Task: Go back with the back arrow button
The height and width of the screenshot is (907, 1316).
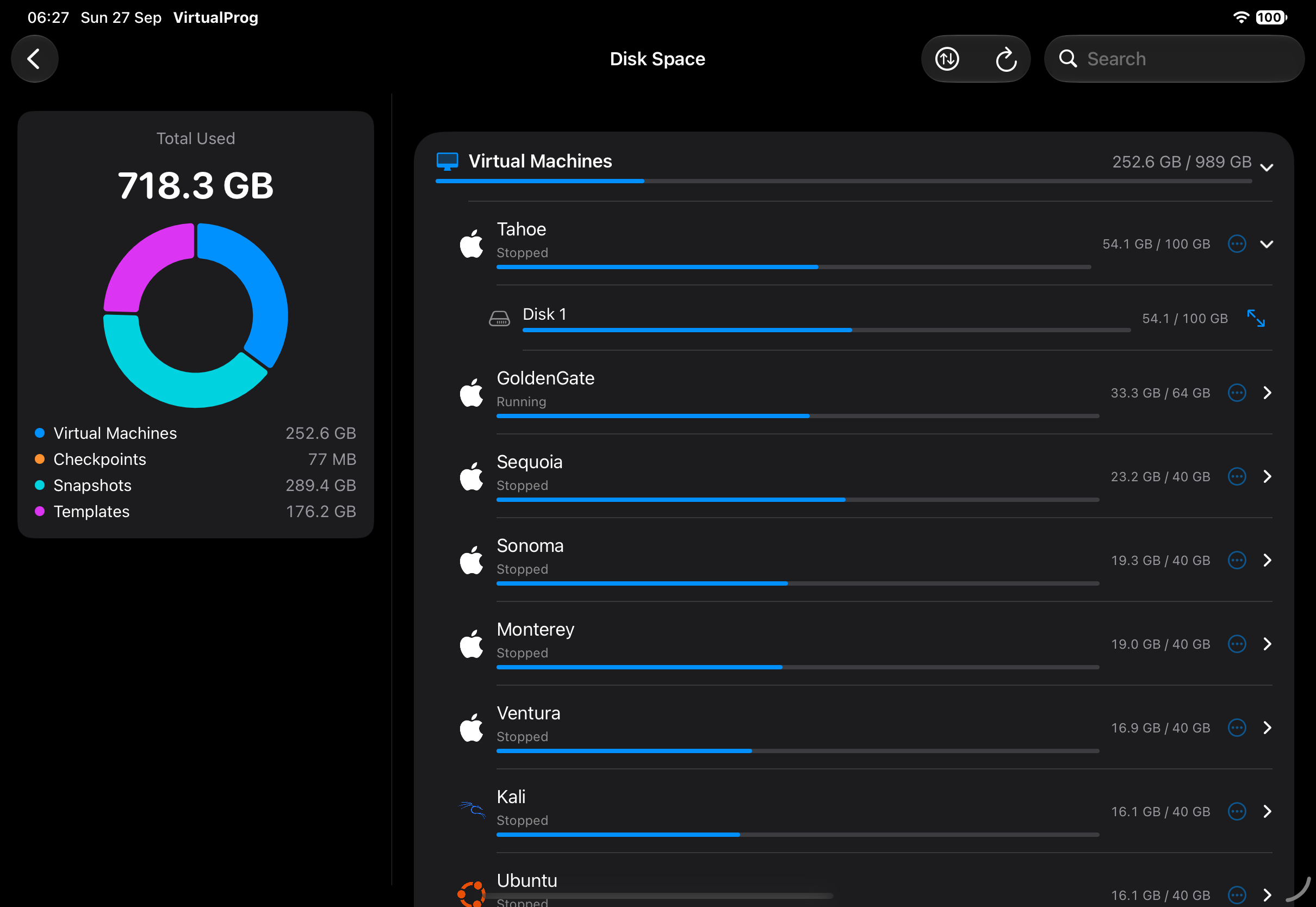Action: pos(35,59)
